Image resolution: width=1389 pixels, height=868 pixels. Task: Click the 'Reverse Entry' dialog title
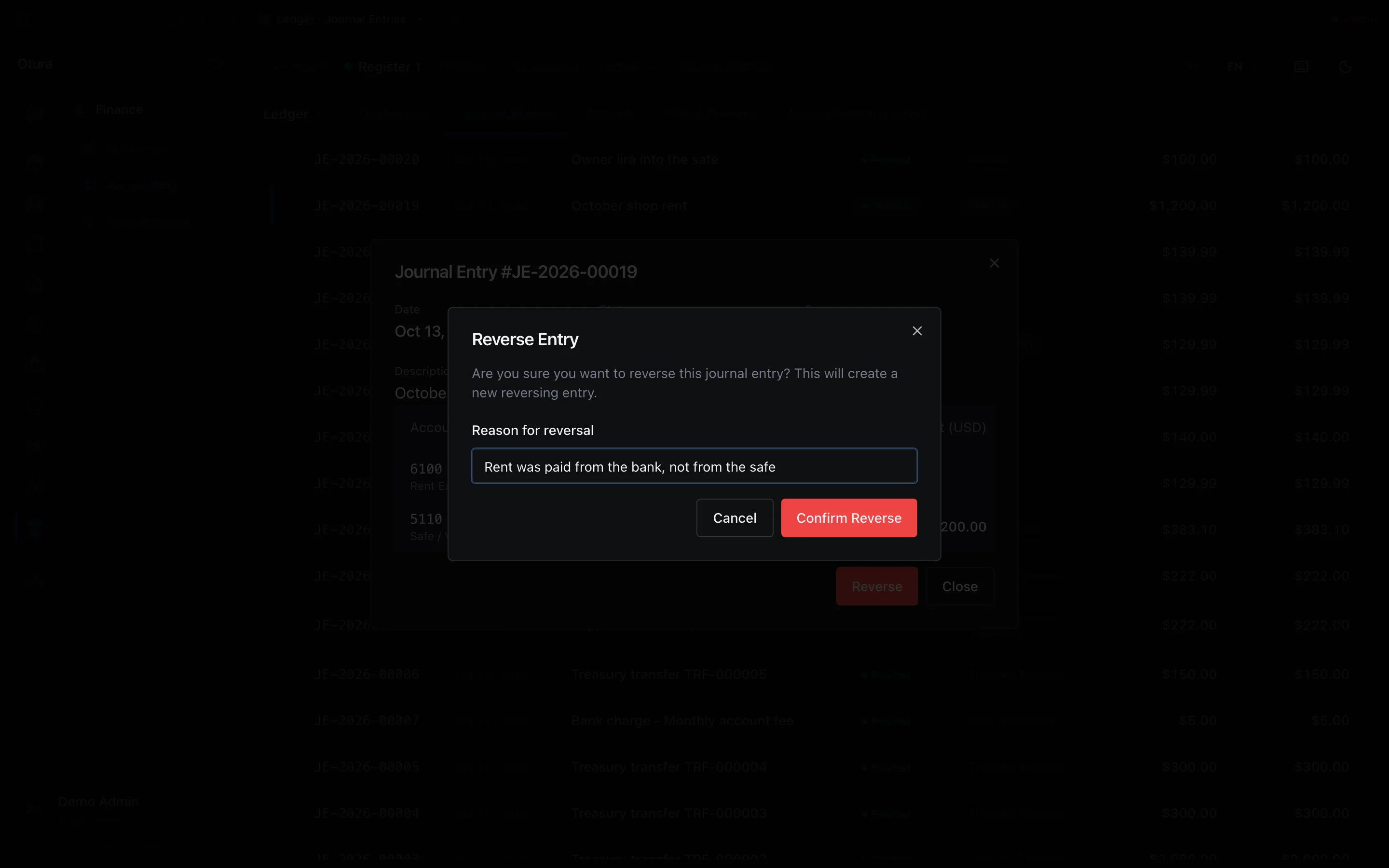(x=525, y=339)
